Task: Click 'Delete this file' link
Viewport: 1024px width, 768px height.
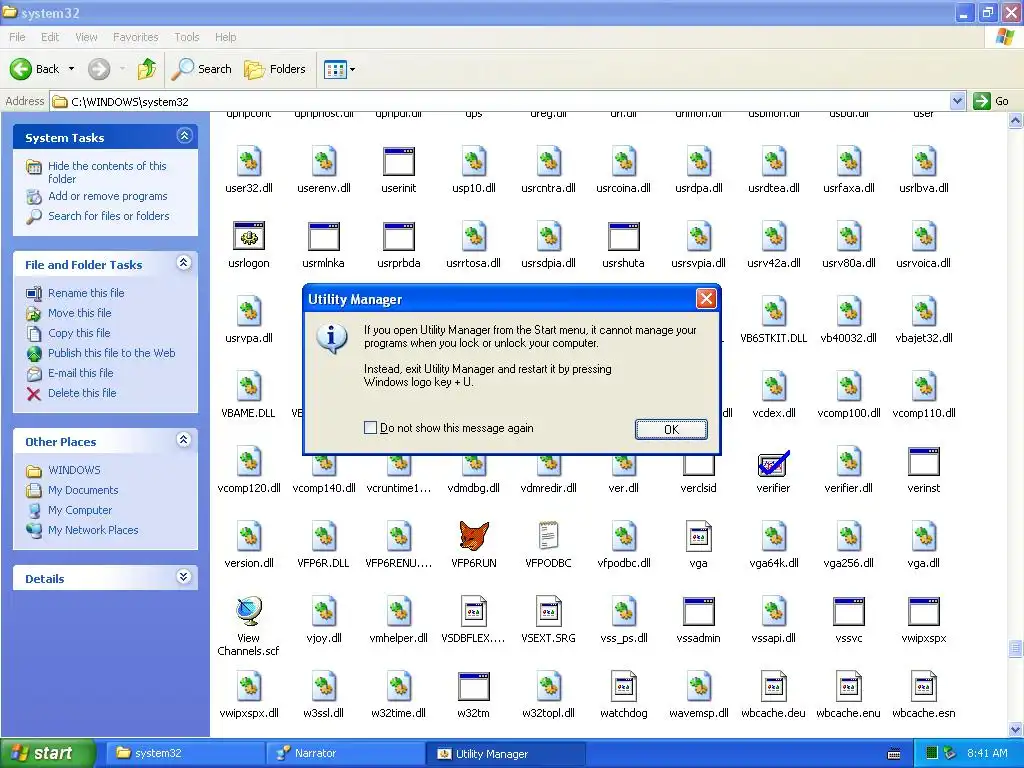Action: point(82,393)
